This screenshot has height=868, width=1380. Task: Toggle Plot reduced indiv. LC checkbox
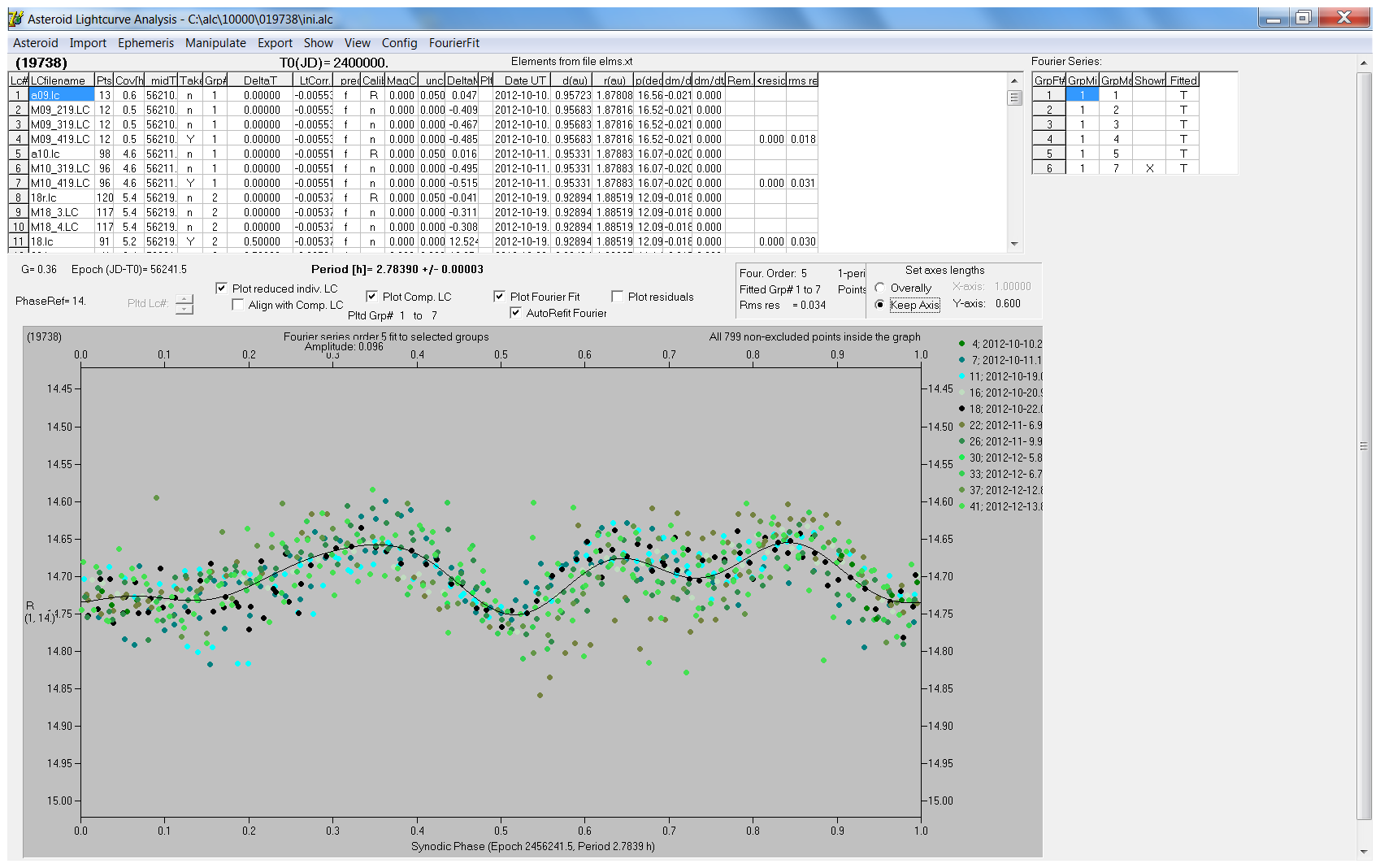(x=221, y=289)
